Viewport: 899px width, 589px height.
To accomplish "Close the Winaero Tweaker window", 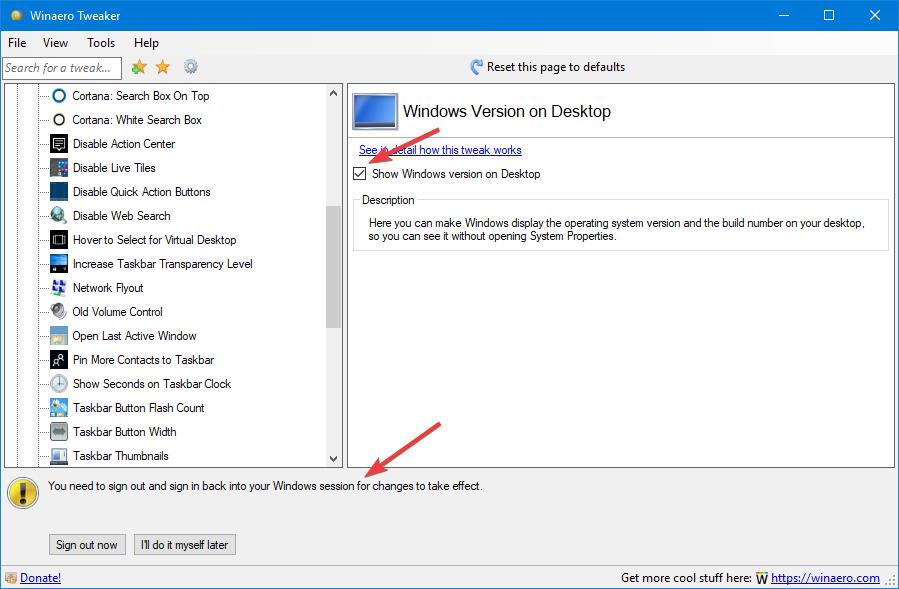I will 875,15.
